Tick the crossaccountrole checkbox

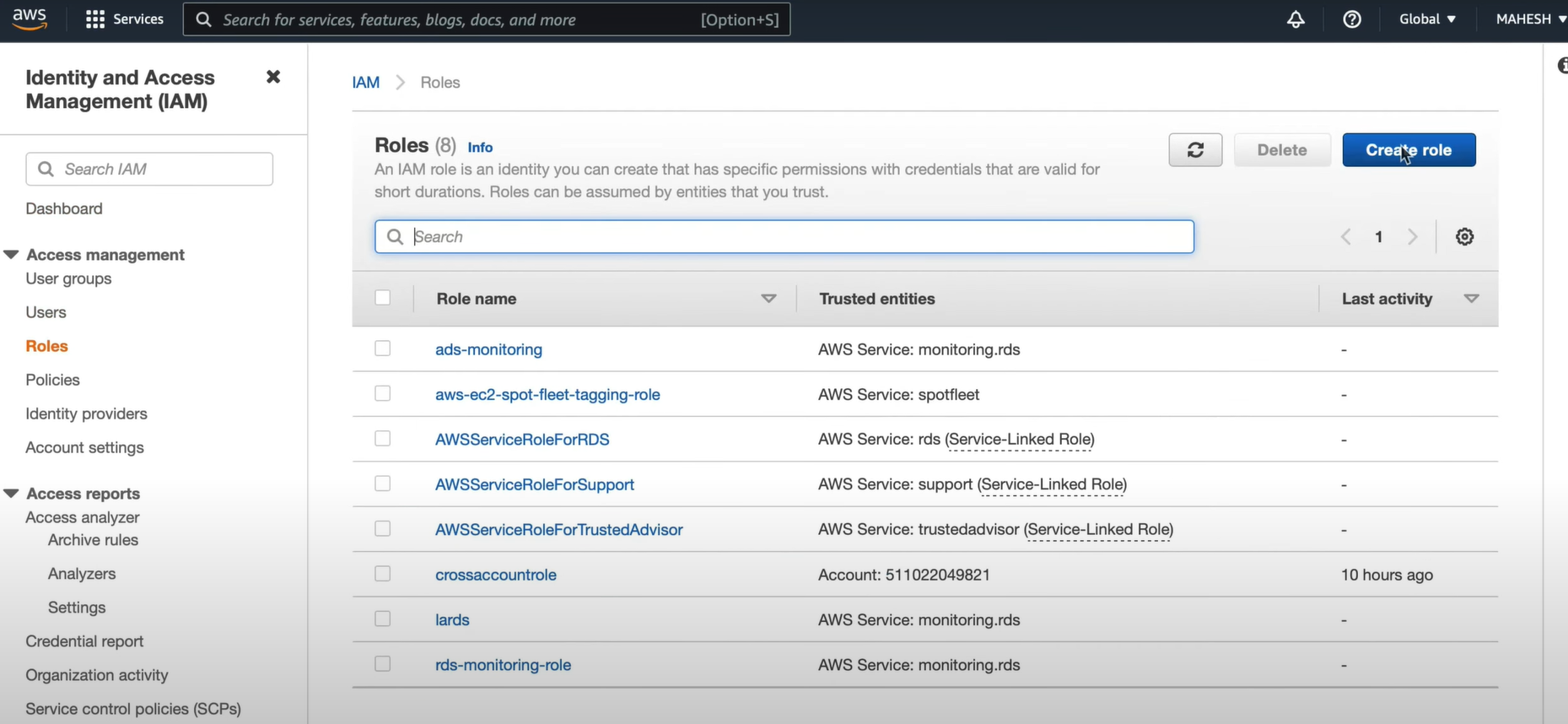(x=383, y=574)
